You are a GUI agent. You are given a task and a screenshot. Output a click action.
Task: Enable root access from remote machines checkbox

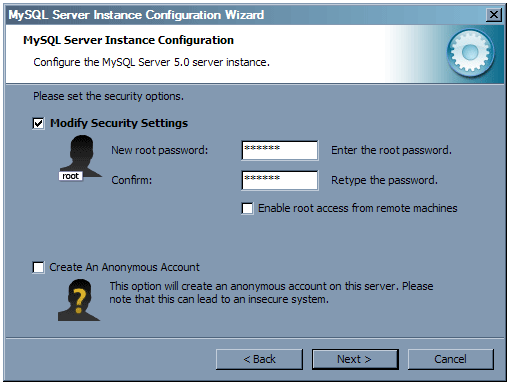pyautogui.click(x=247, y=209)
